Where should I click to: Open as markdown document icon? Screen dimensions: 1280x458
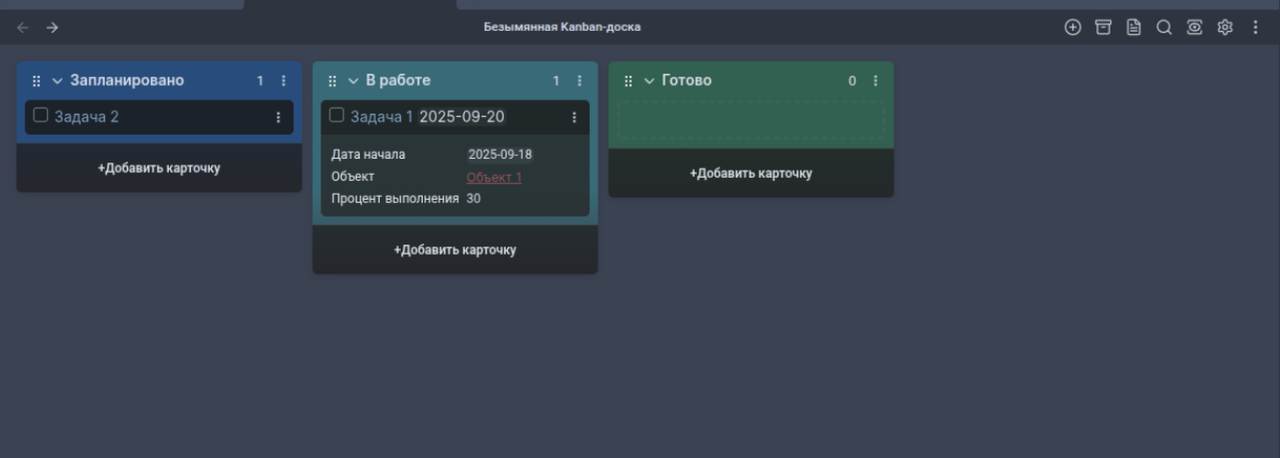pos(1134,28)
